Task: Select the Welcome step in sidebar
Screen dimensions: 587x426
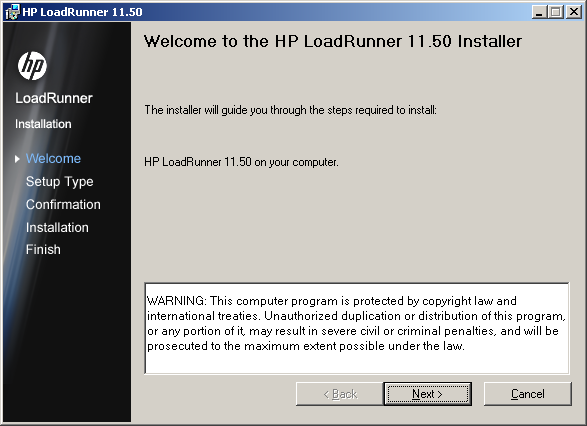Action: click(53, 159)
